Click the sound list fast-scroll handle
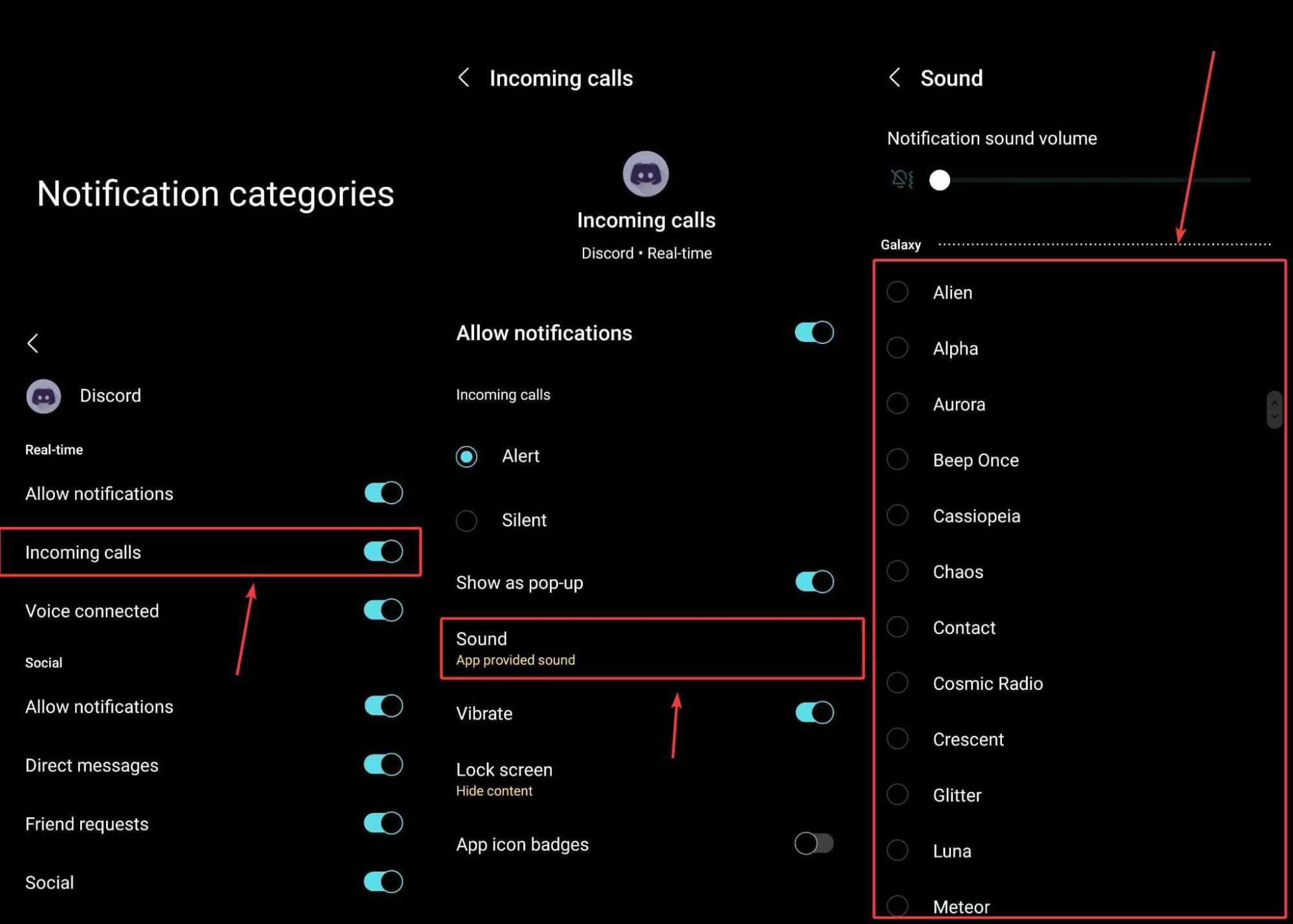Viewport: 1293px width, 924px height. tap(1274, 410)
